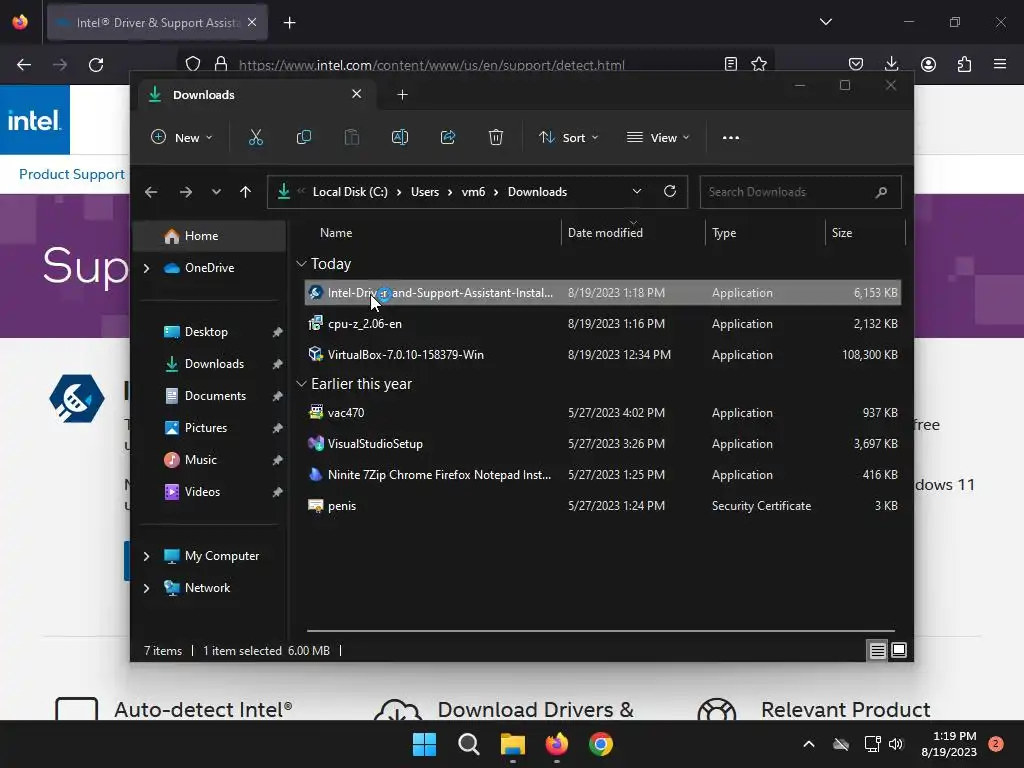The height and width of the screenshot is (768, 1024).
Task: Click the Delete trash can icon
Action: pyautogui.click(x=496, y=137)
